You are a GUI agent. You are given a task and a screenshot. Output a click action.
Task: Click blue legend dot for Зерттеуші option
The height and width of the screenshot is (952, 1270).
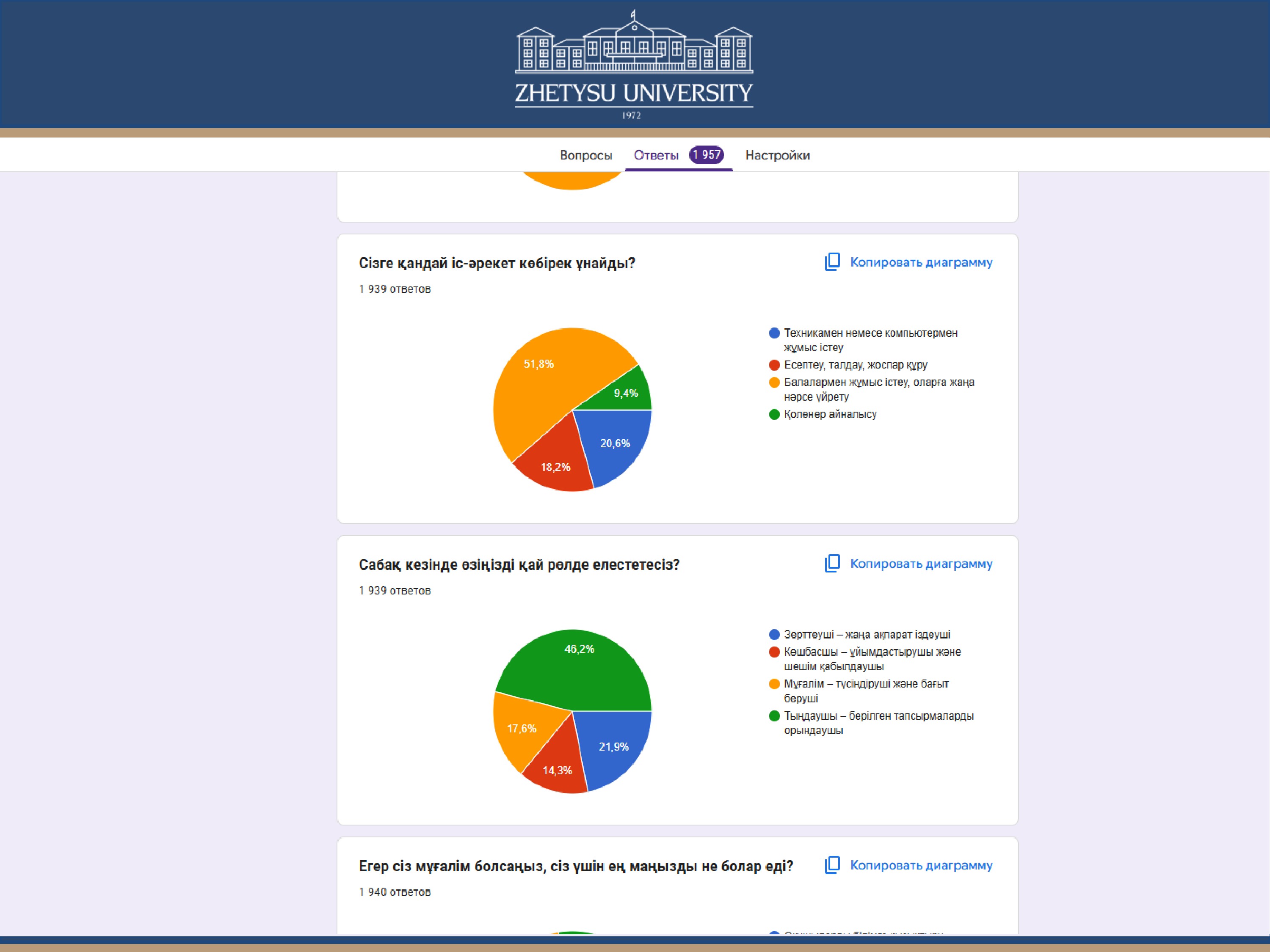pos(774,635)
